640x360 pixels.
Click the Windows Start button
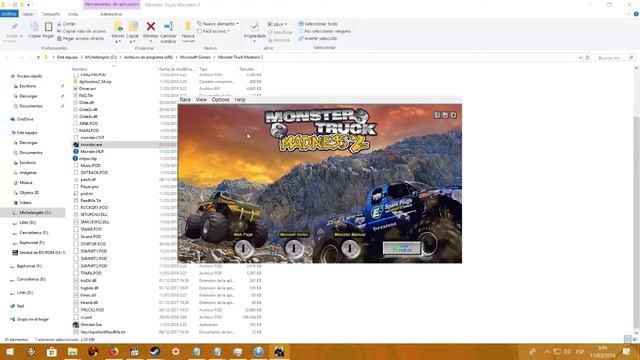[x=10, y=351]
